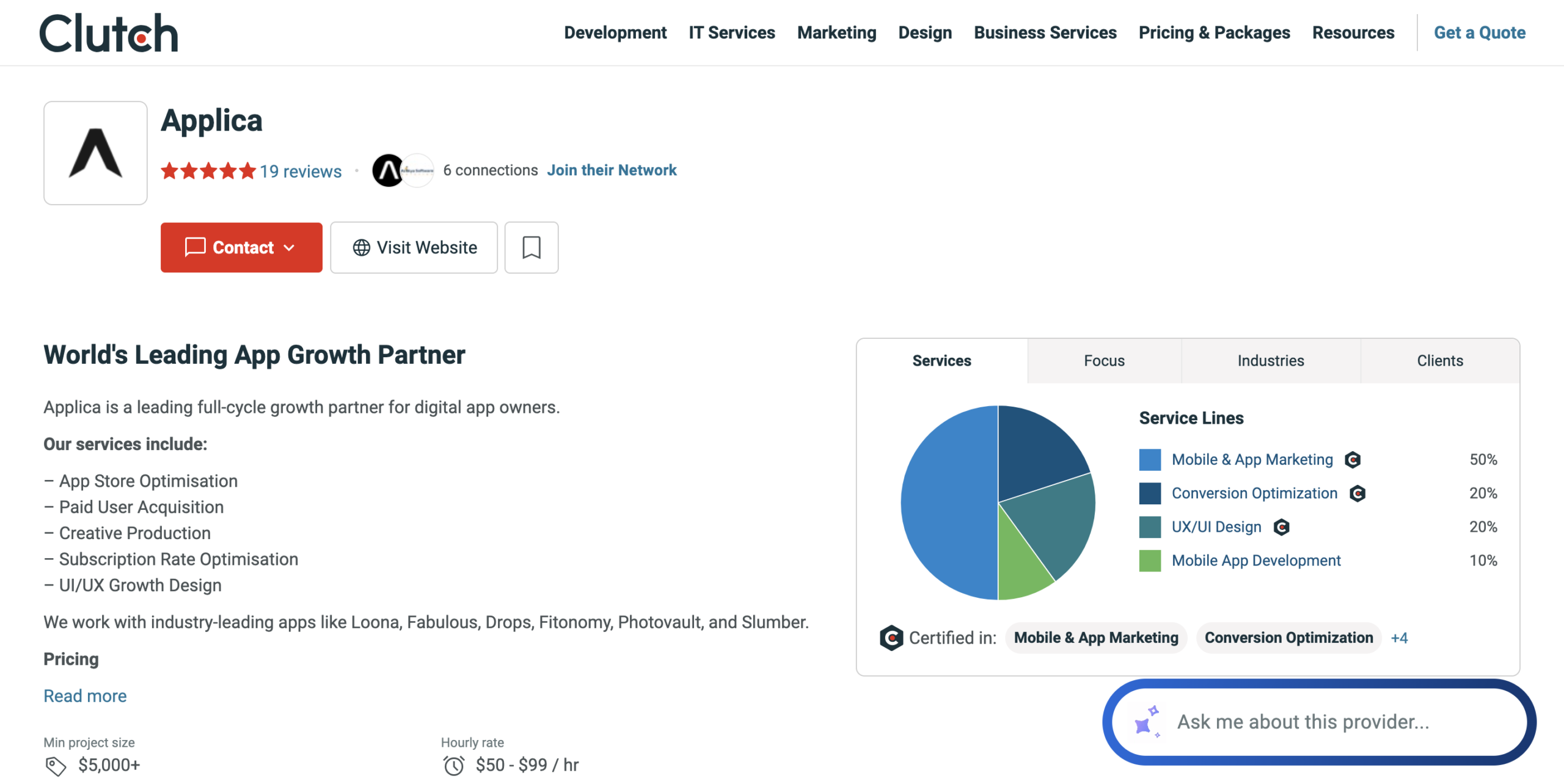The height and width of the screenshot is (784, 1564).
Task: Click the Get a Quote link
Action: pos(1478,32)
